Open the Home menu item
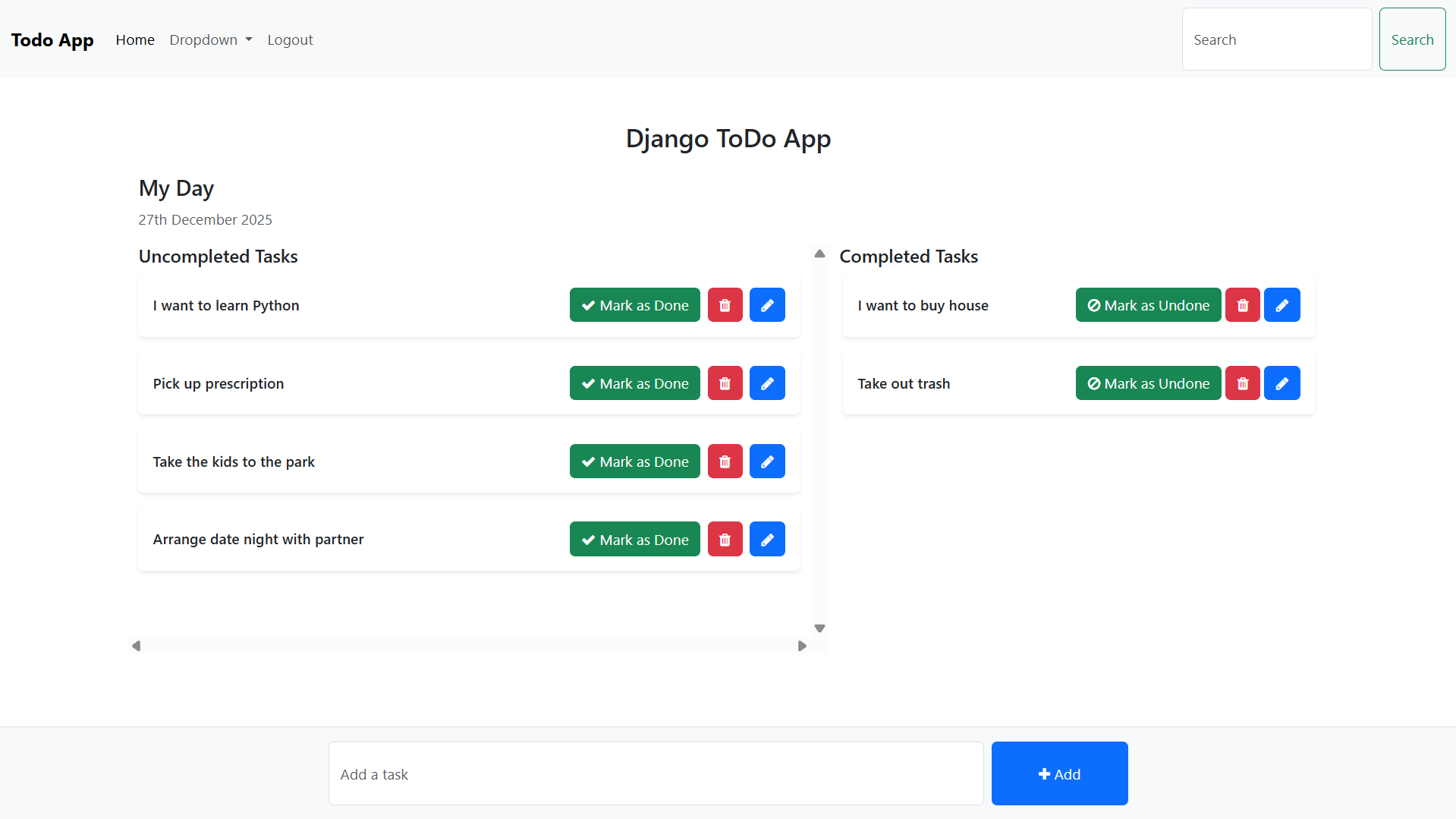This screenshot has height=819, width=1456. [135, 39]
